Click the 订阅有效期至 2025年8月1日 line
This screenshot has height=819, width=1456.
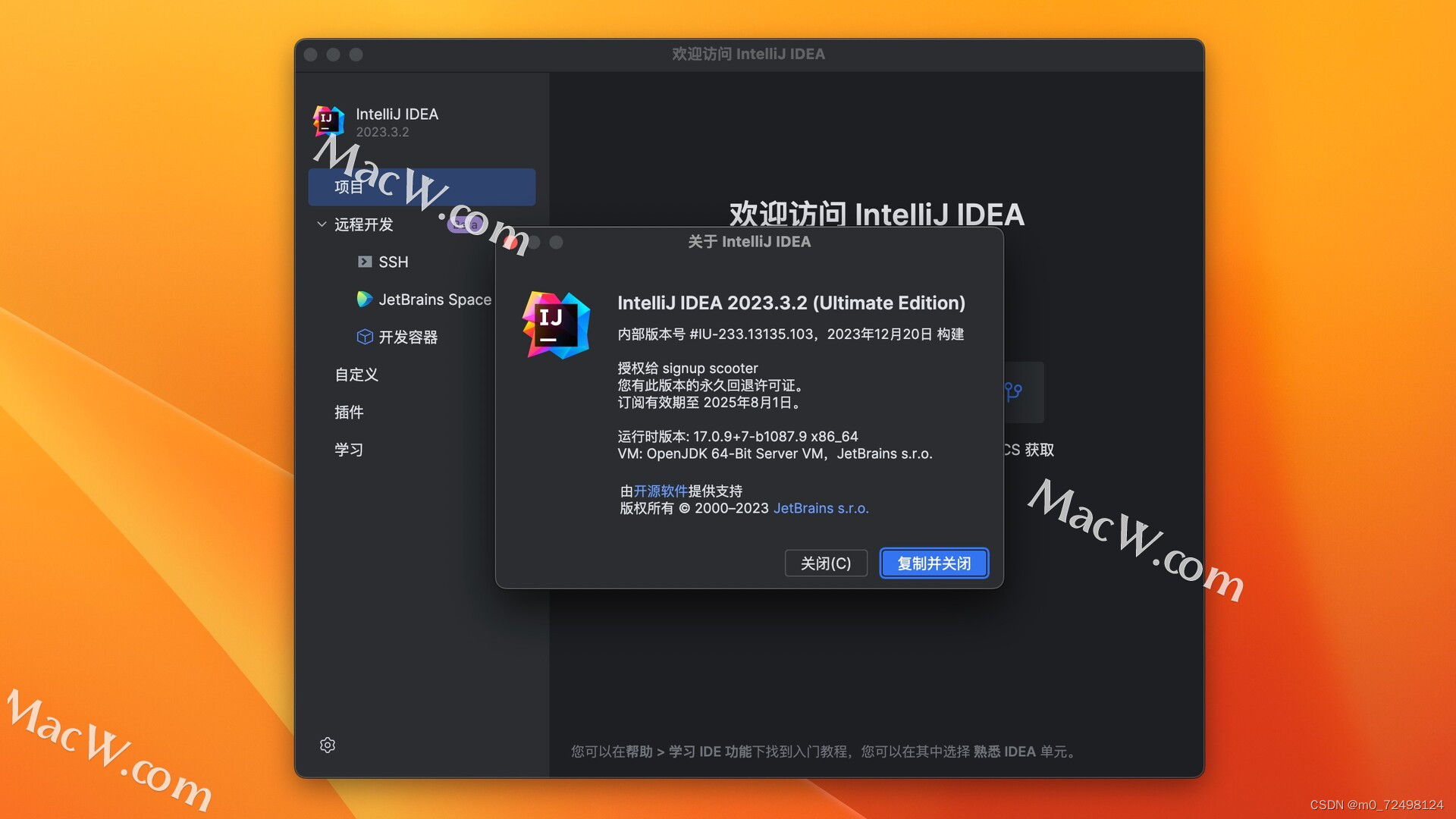tap(710, 403)
